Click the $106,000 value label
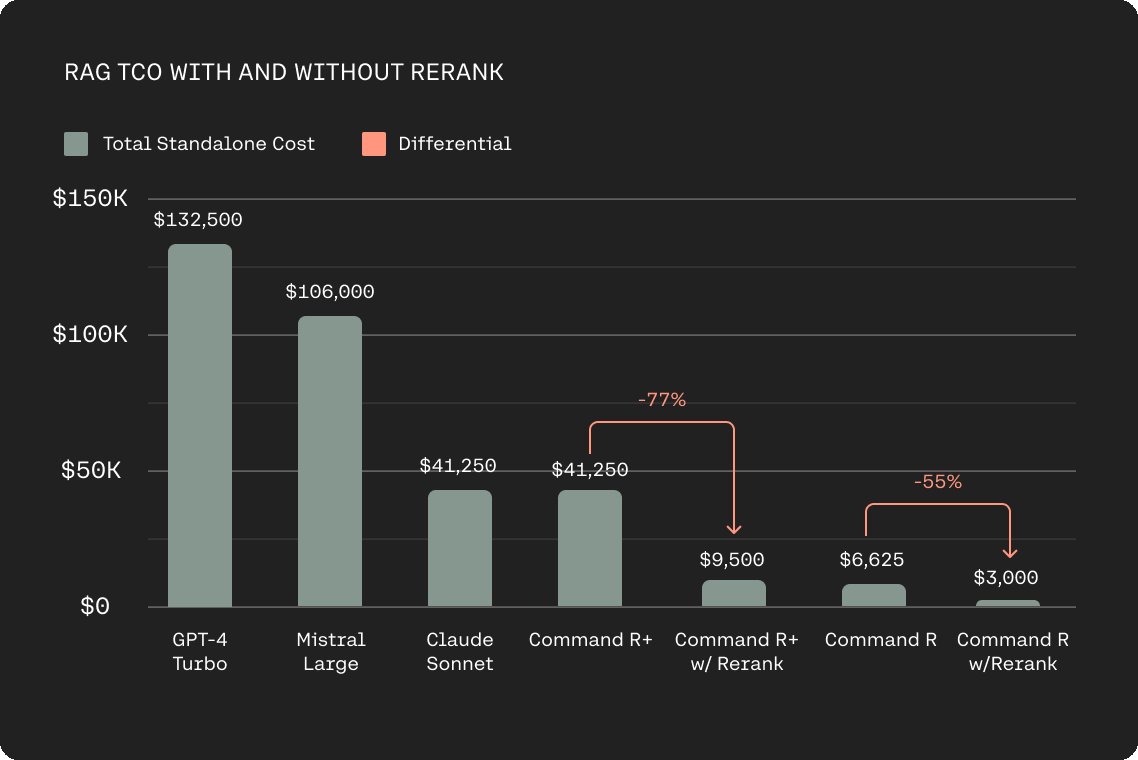The width and height of the screenshot is (1138, 760). coord(330,292)
